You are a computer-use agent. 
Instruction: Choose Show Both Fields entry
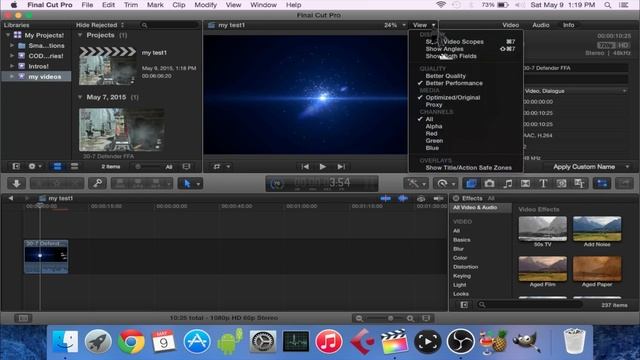coord(451,56)
